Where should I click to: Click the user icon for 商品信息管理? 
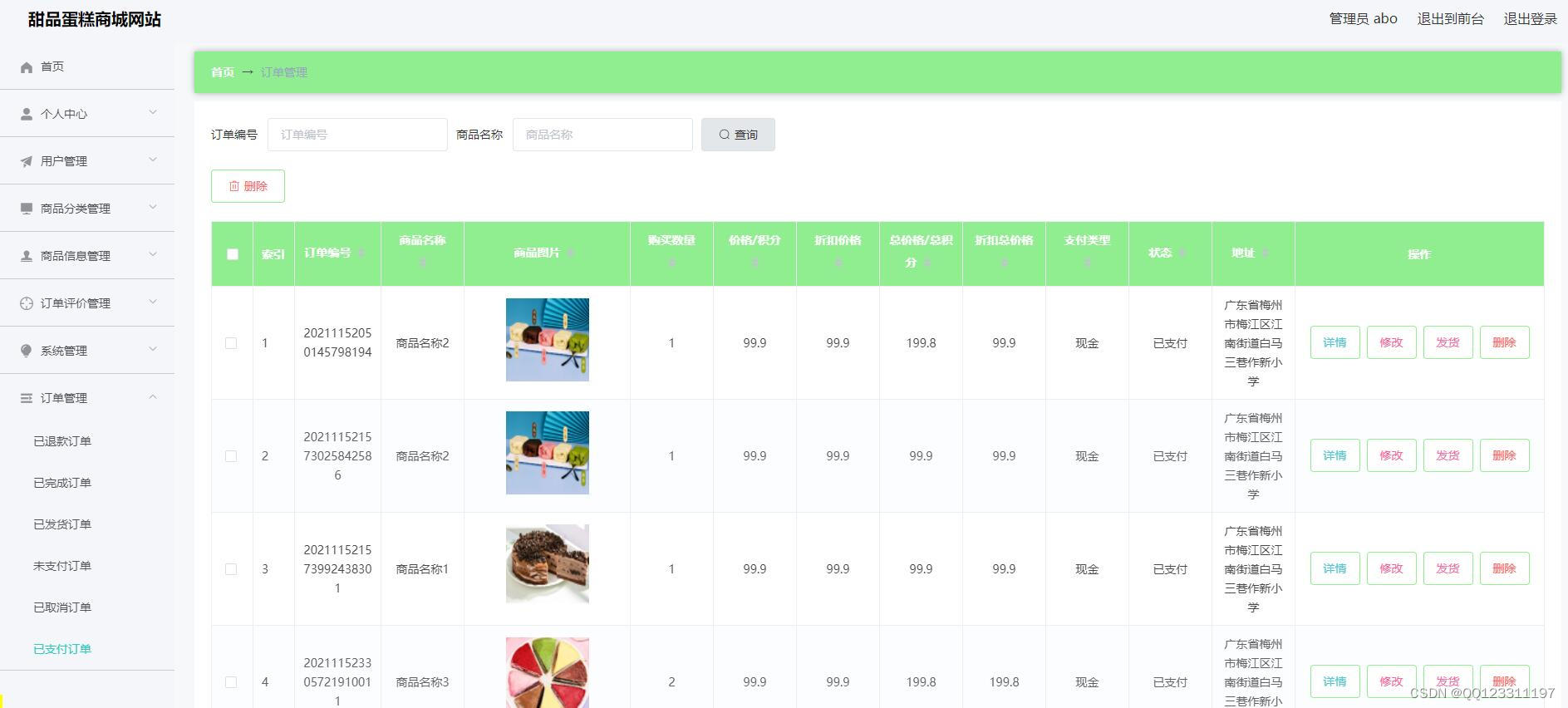pos(27,256)
